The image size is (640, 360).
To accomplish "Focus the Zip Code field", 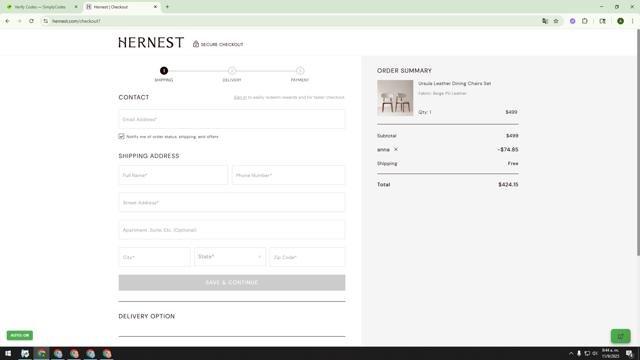I will point(307,257).
